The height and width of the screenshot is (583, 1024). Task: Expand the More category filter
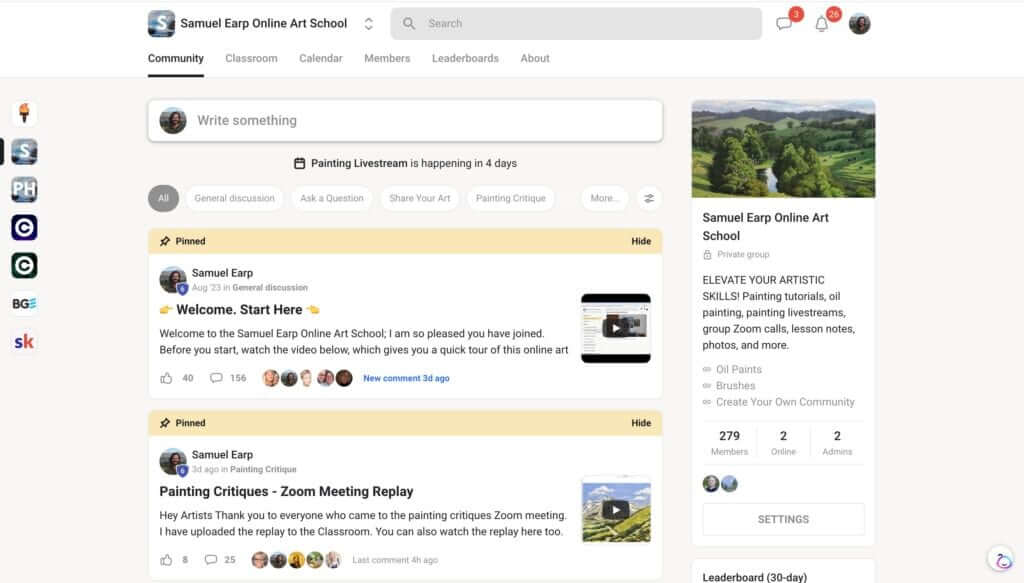click(604, 198)
